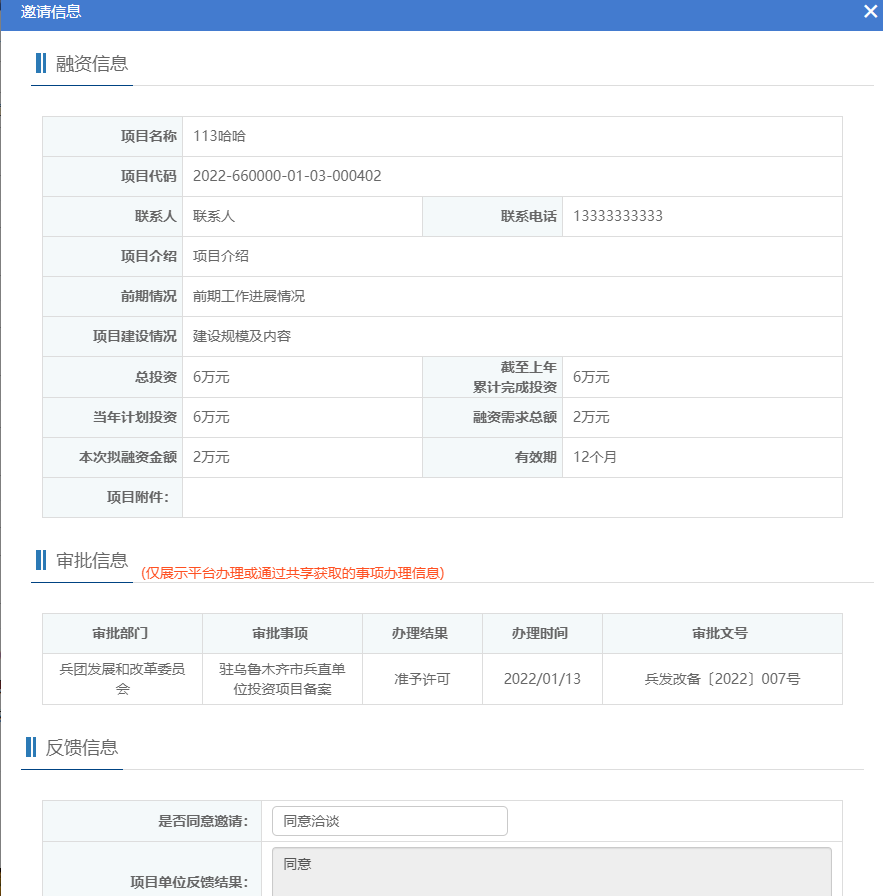Image resolution: width=883 pixels, height=896 pixels.
Task: Click the 办理时间 column header
Action: pyautogui.click(x=542, y=633)
